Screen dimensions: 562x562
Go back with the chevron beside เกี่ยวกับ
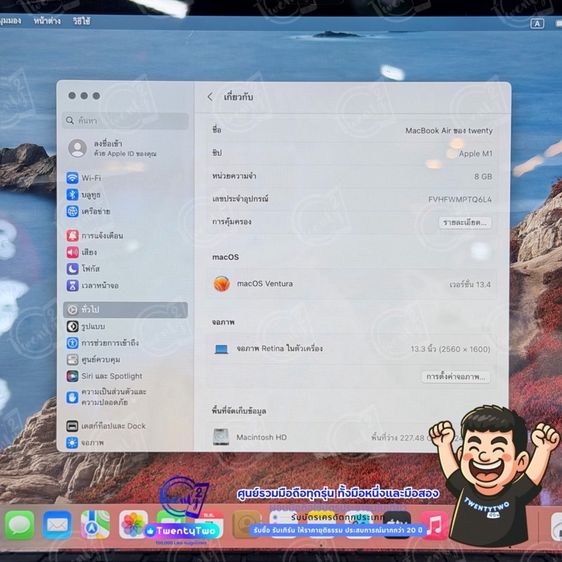[210, 97]
